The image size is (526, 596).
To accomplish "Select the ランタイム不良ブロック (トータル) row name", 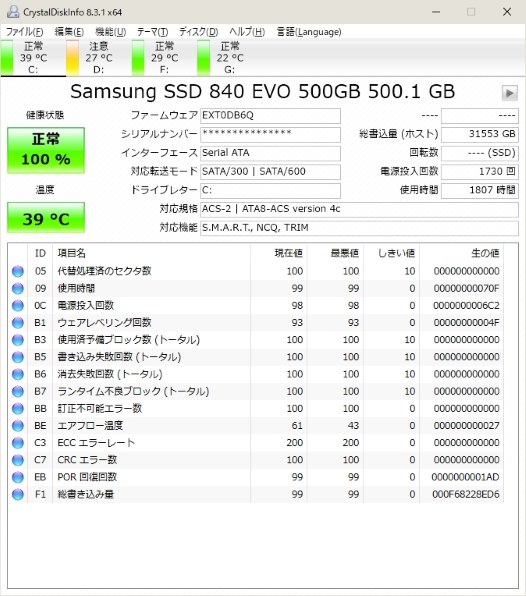I will coord(133,391).
